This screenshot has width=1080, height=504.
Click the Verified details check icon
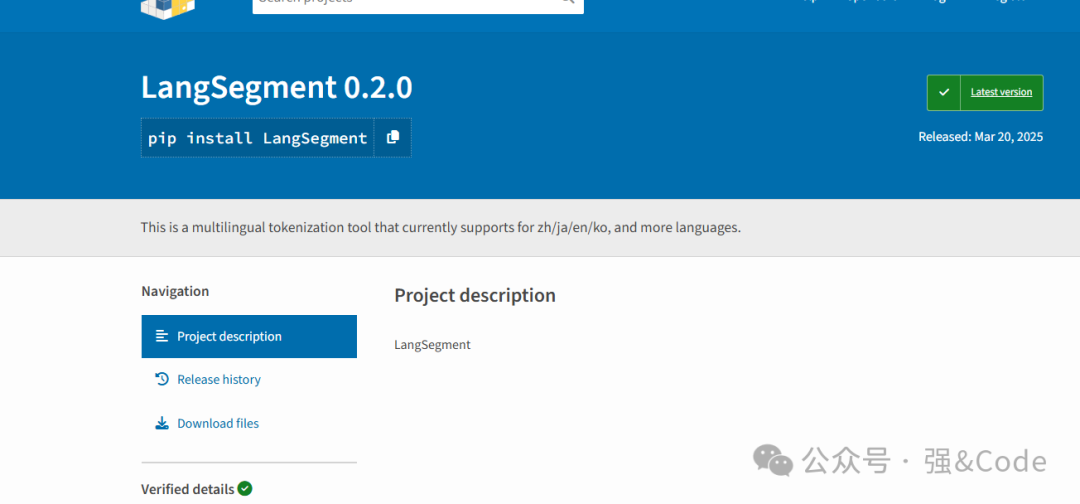tap(245, 489)
